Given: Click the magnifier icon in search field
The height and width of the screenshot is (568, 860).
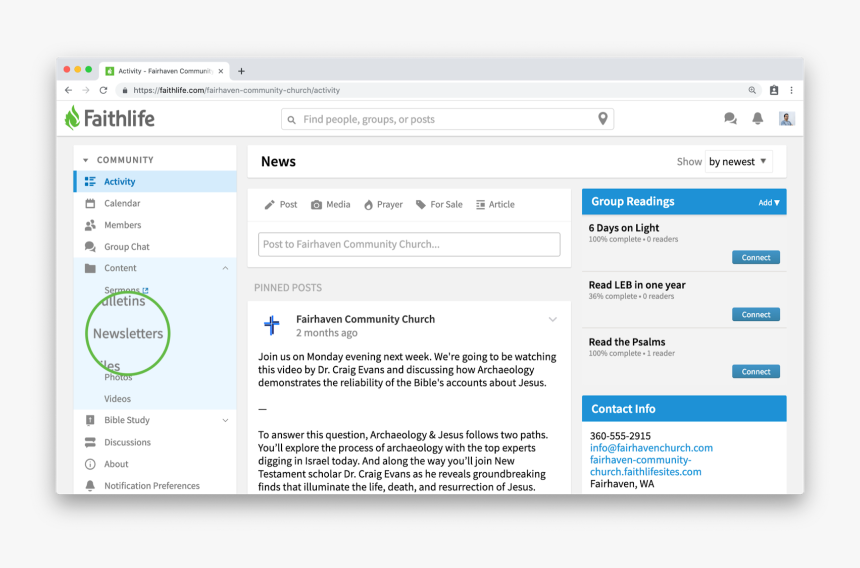Looking at the screenshot, I should (x=292, y=120).
